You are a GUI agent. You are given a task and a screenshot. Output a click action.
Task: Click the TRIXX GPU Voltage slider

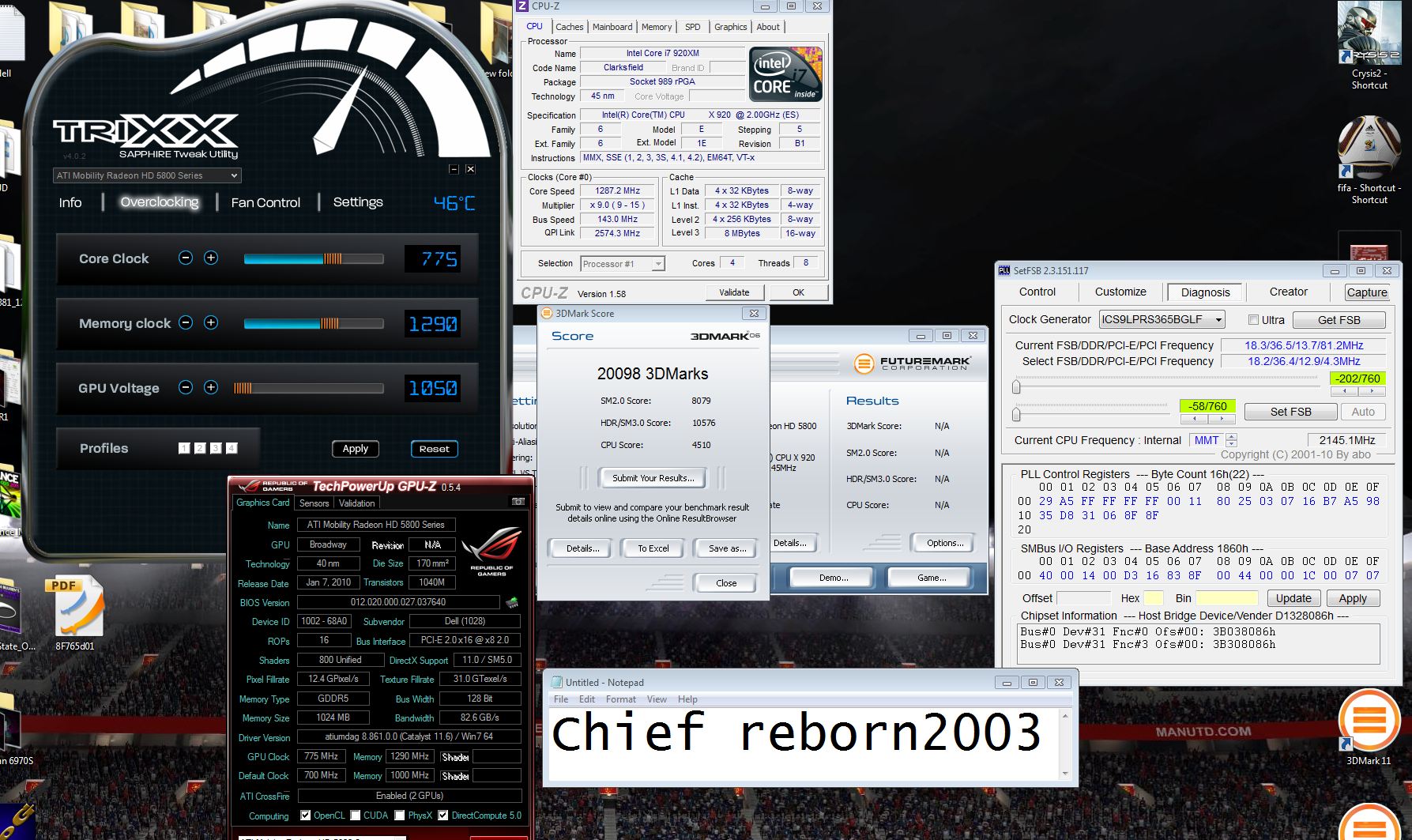[x=308, y=388]
